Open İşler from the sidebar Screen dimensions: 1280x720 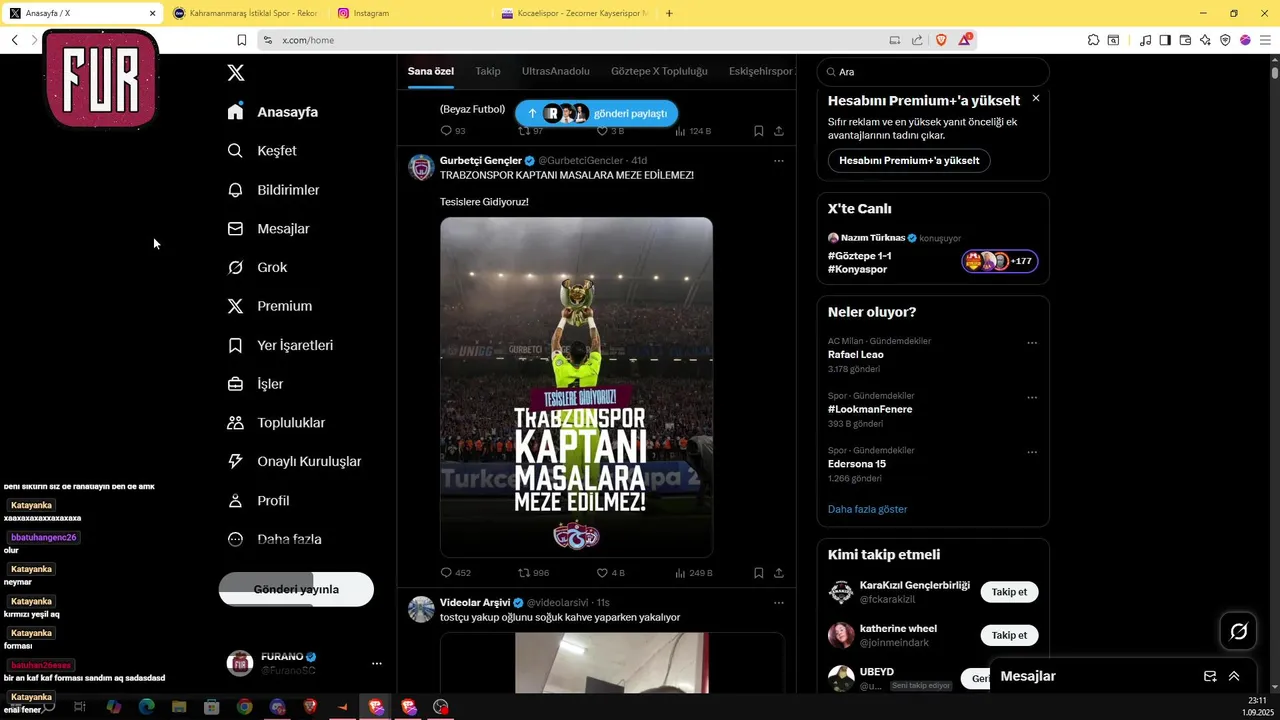[255, 384]
